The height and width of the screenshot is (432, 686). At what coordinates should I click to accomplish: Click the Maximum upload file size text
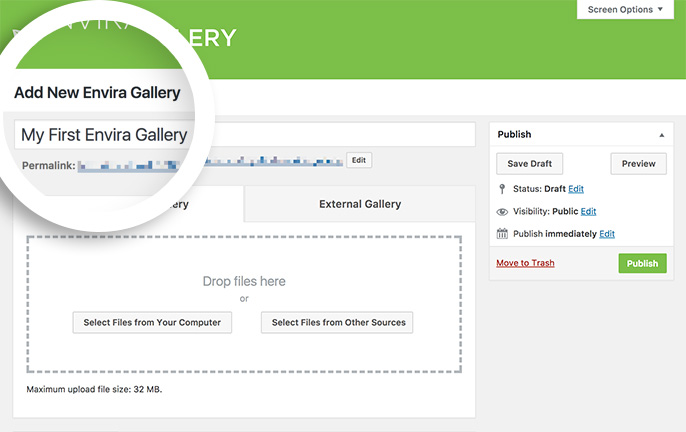coord(94,389)
